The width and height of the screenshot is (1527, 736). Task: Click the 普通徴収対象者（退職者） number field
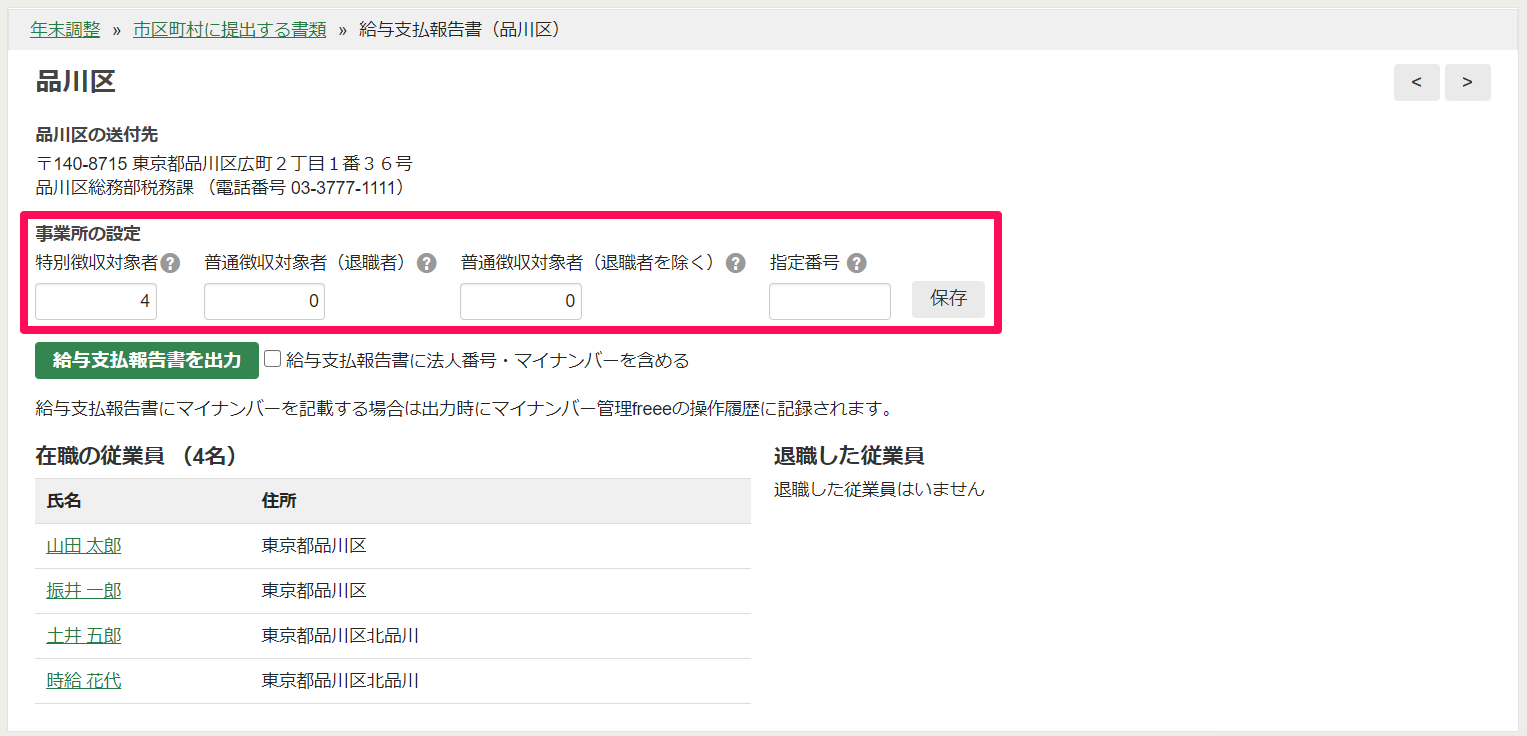pyautogui.click(x=264, y=301)
